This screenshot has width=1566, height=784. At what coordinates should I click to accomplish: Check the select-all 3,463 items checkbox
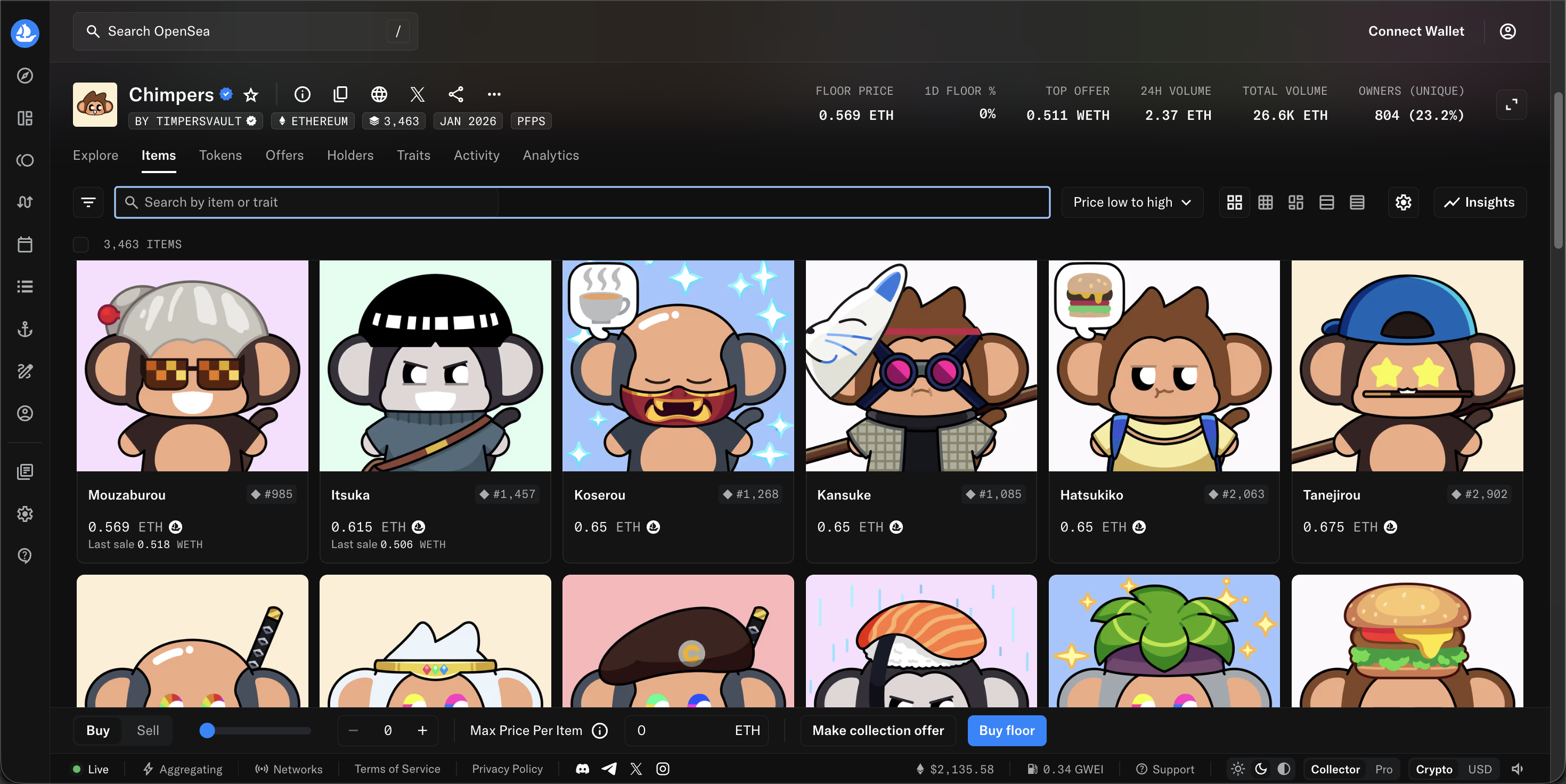[81, 244]
